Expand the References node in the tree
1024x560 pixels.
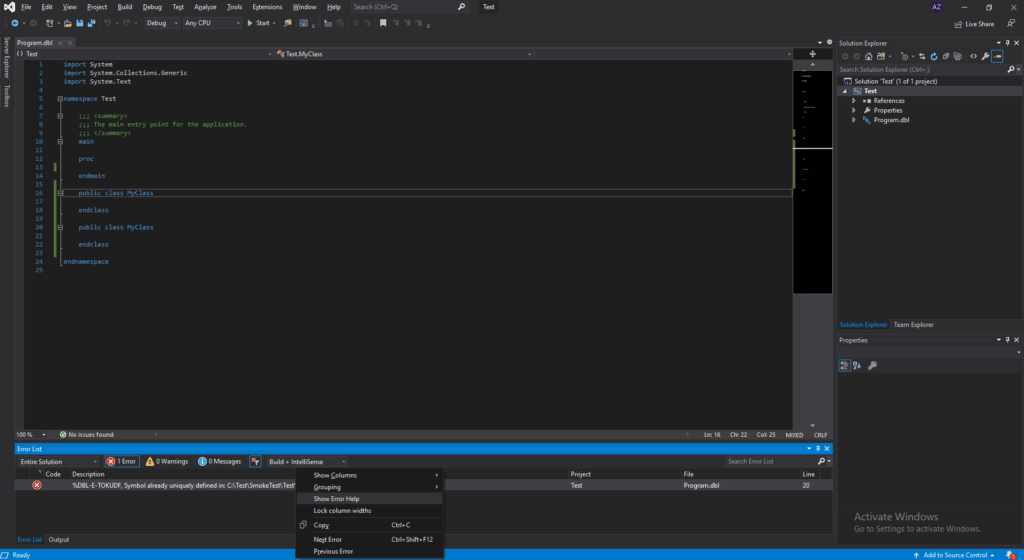coord(853,101)
